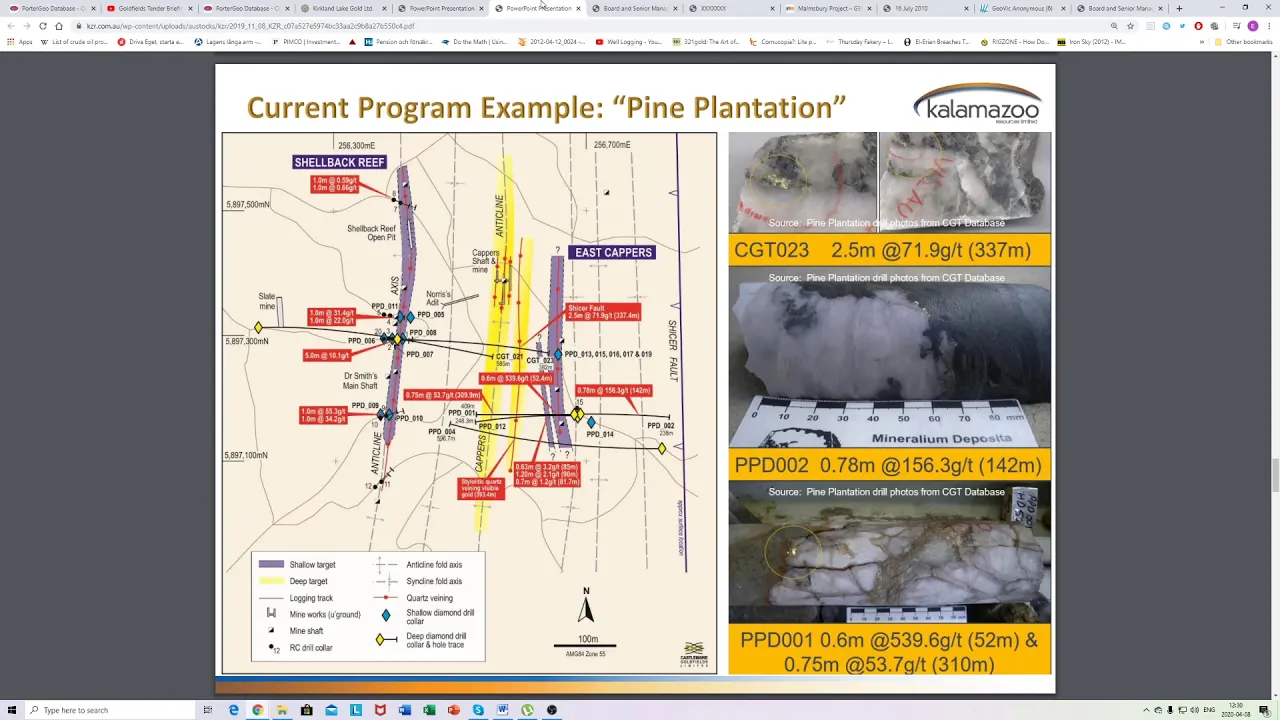Viewport: 1280px width, 720px height.
Task: Close the 16 July 2010 tab
Action: (x=966, y=8)
